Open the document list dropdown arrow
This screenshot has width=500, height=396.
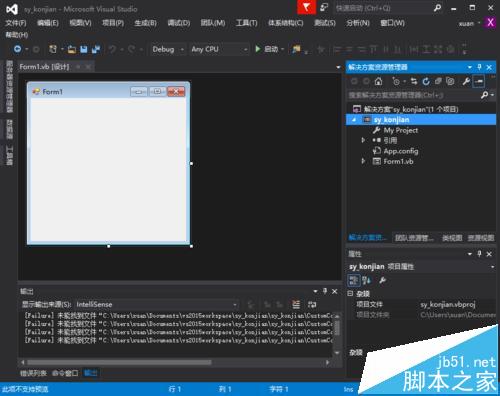338,67
